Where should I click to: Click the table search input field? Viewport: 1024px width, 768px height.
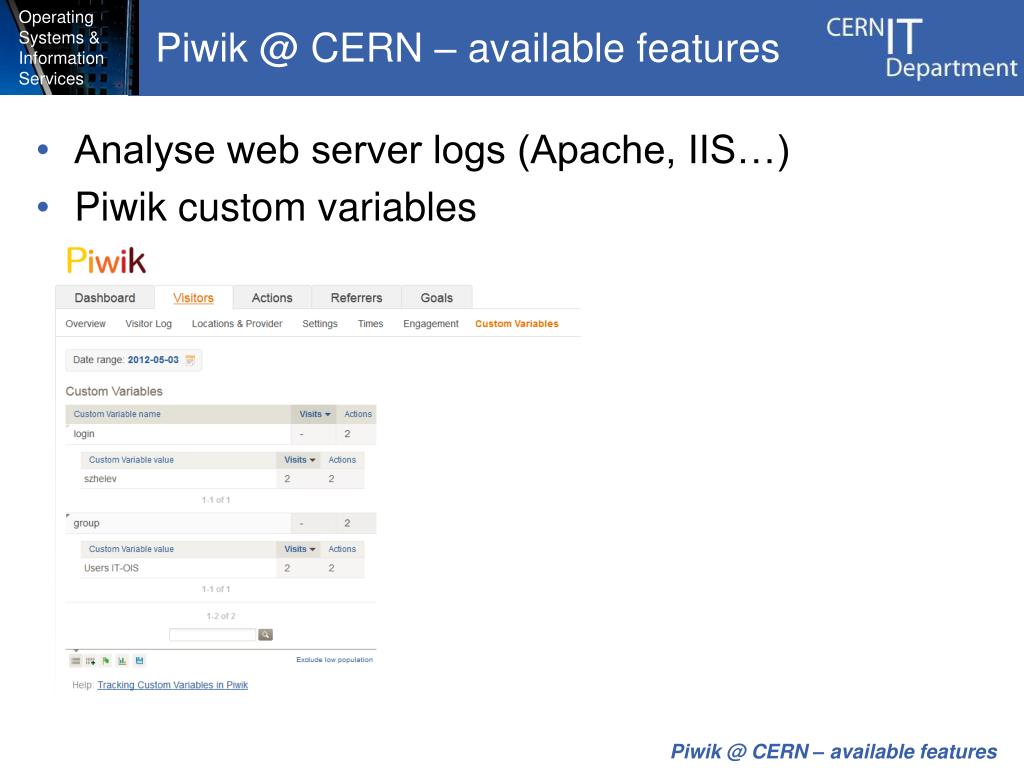click(x=212, y=635)
